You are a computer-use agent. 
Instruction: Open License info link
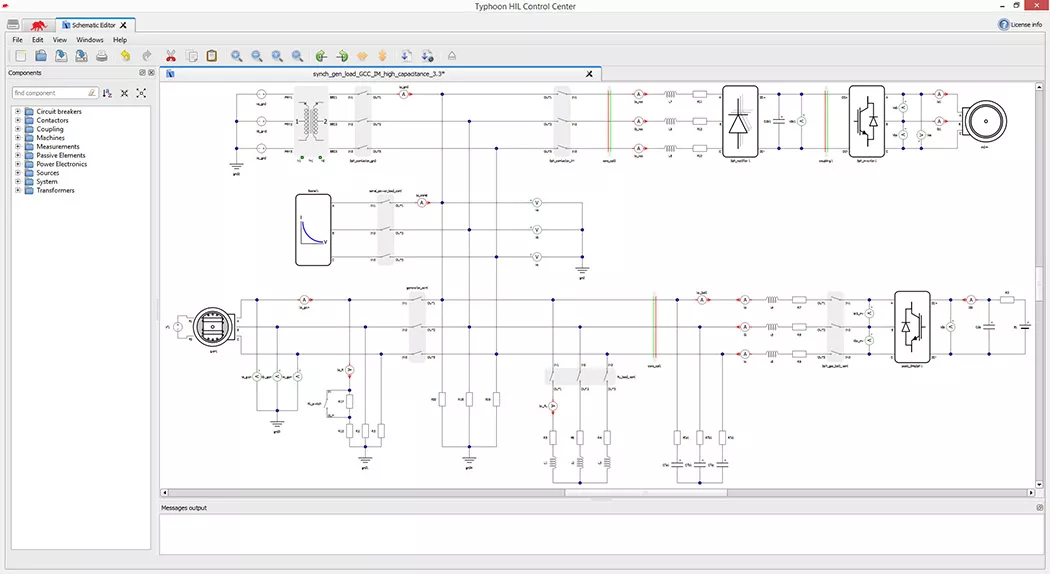[1021, 25]
